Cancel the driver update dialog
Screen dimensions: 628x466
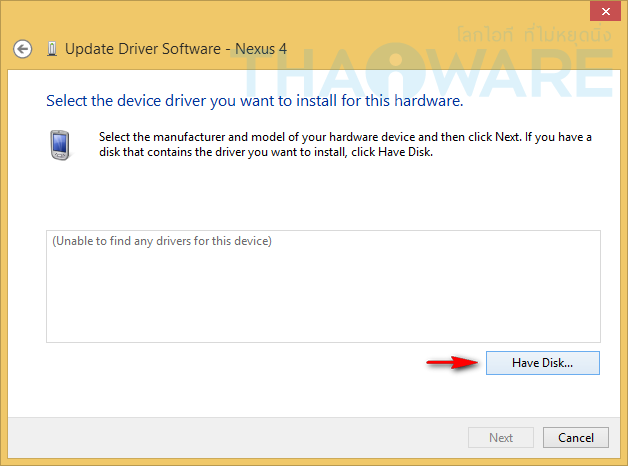[575, 438]
